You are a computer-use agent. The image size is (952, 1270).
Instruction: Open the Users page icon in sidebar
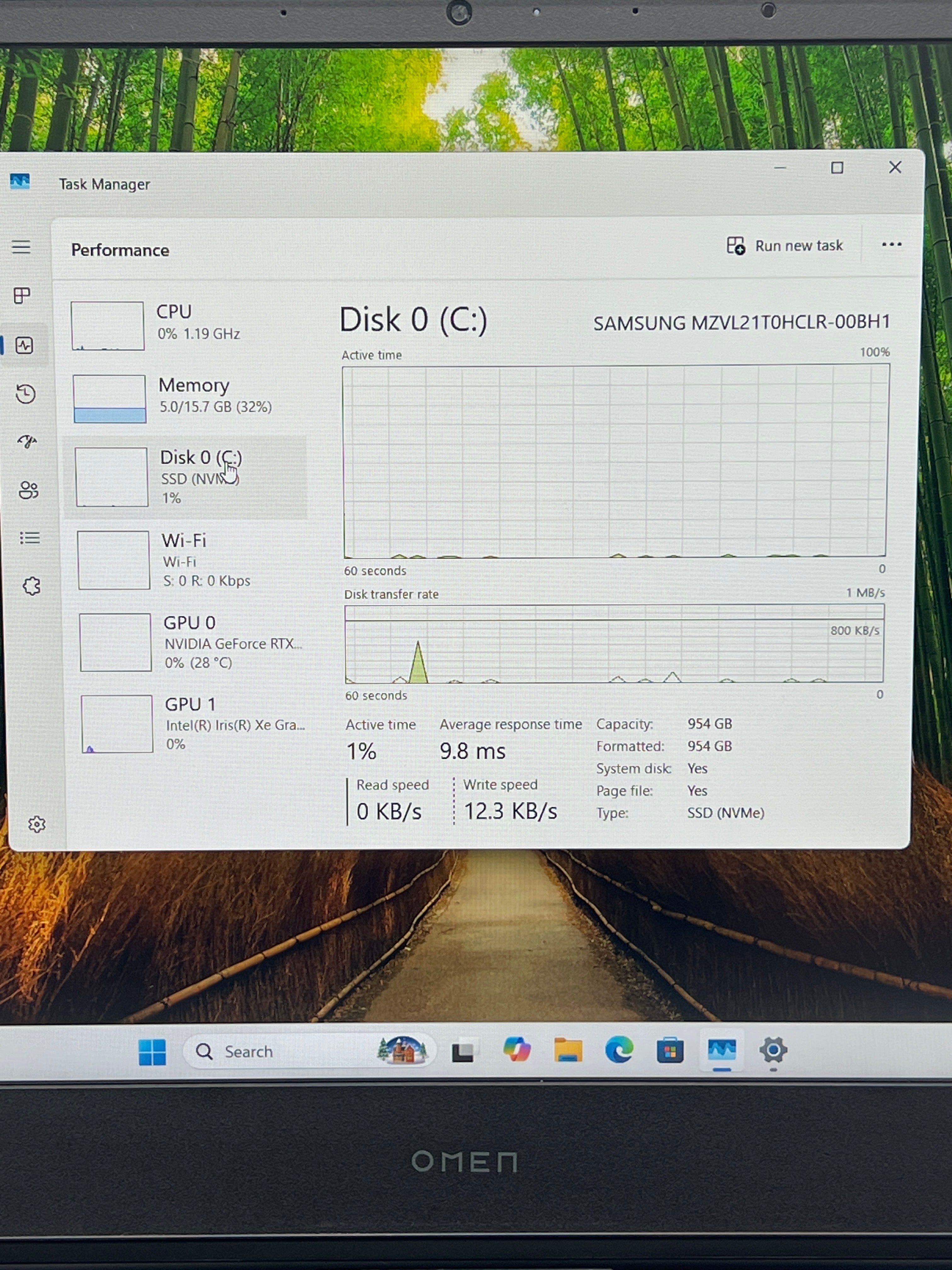tap(28, 490)
